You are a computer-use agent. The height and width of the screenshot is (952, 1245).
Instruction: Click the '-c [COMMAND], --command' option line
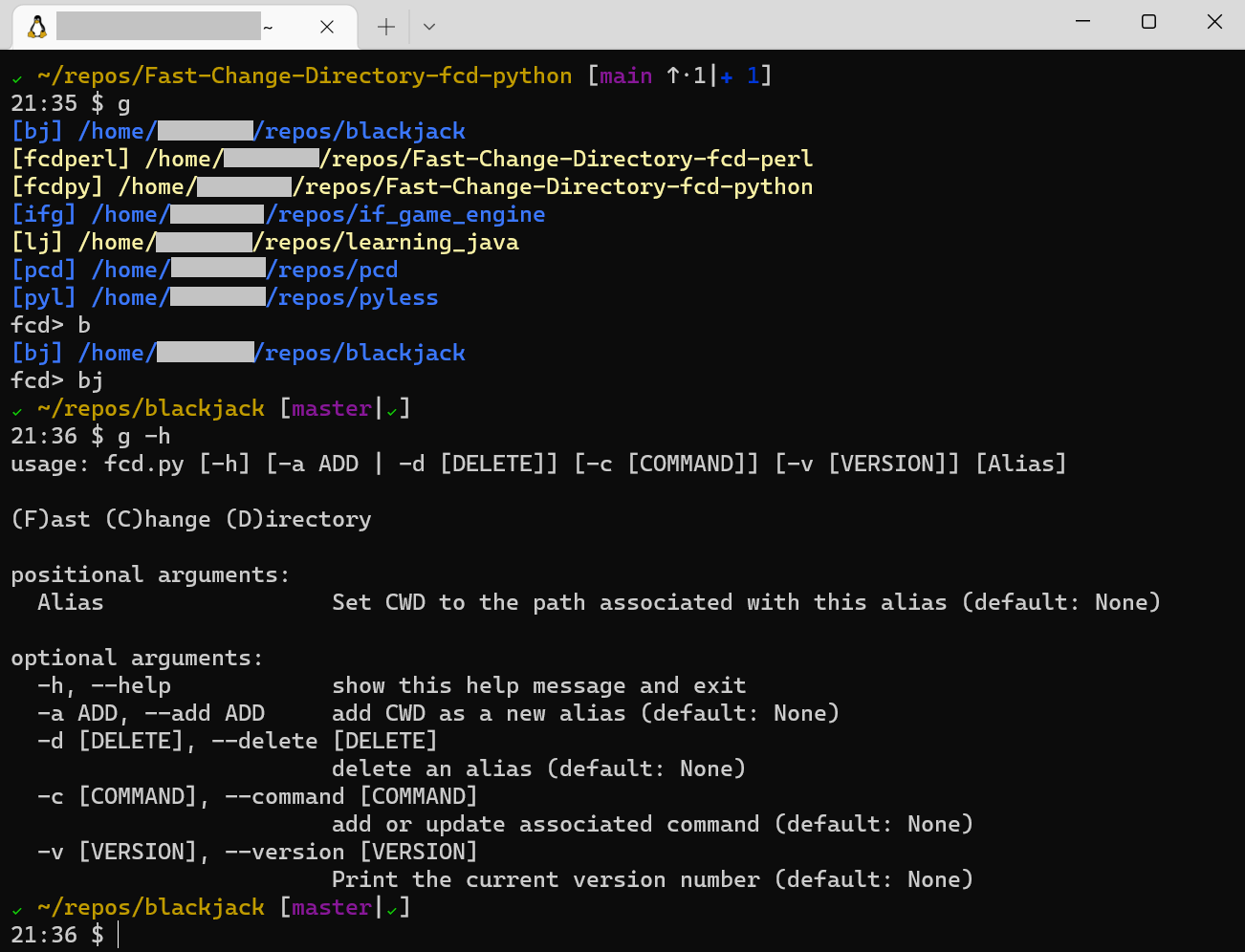[x=257, y=796]
